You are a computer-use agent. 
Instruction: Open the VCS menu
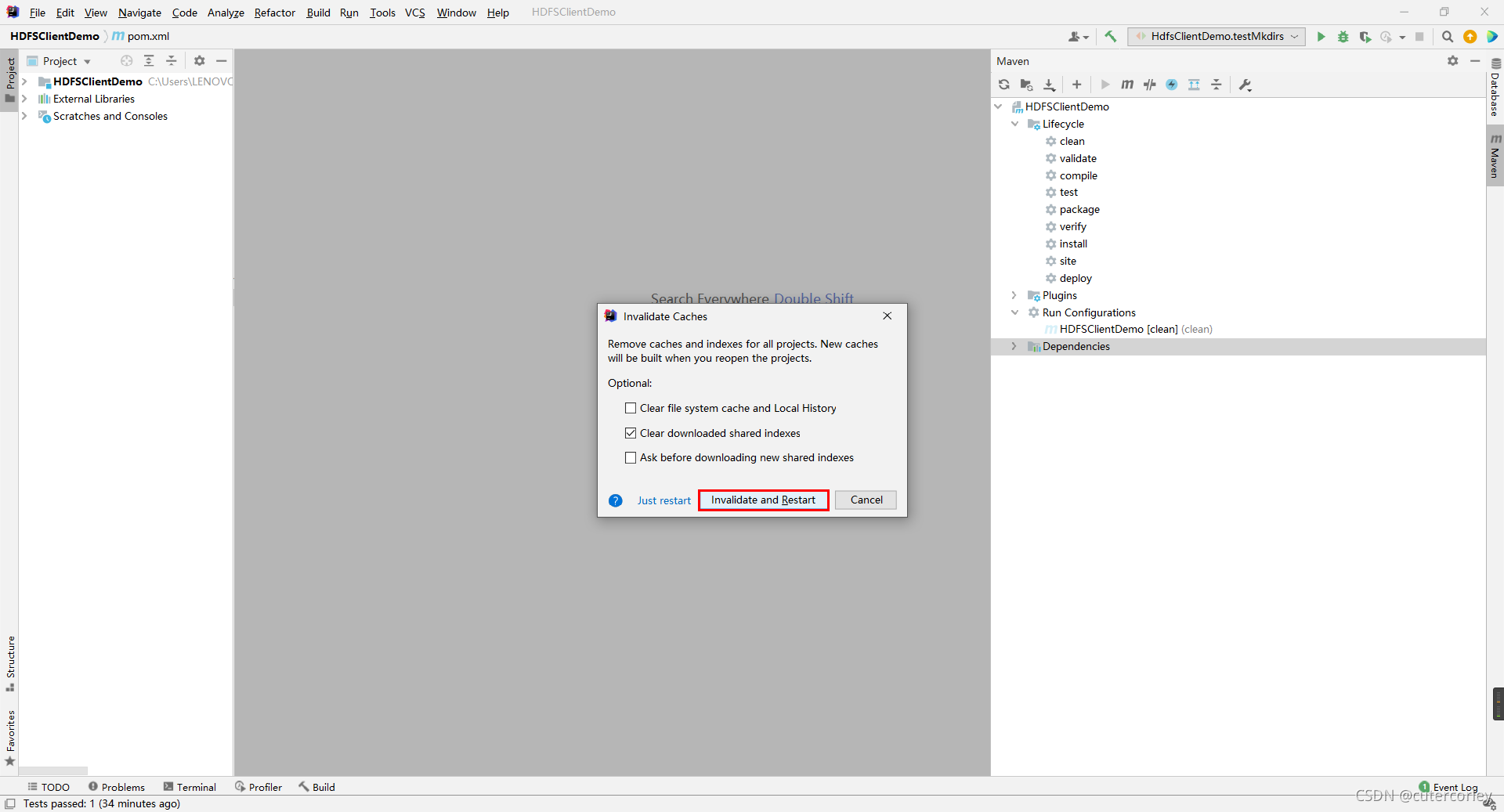[415, 13]
